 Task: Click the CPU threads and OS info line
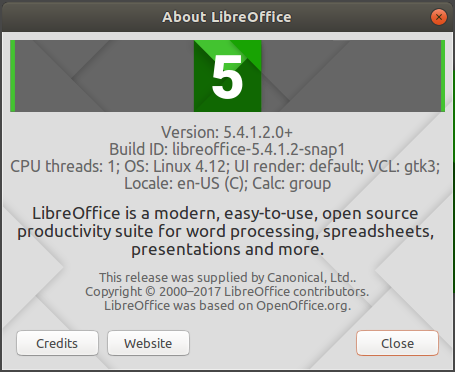pos(225,166)
